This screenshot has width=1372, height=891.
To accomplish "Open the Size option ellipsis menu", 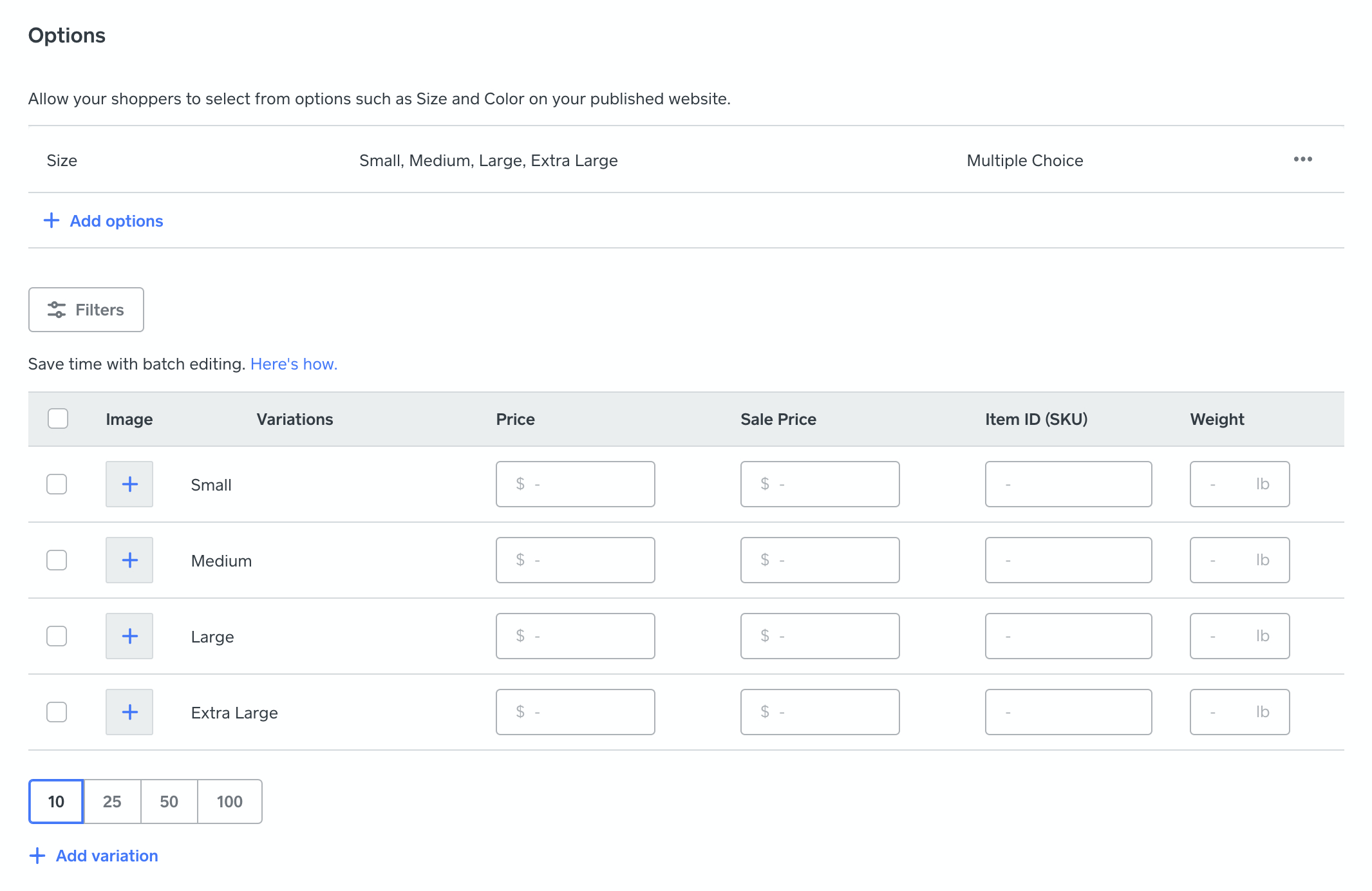I will (1302, 160).
